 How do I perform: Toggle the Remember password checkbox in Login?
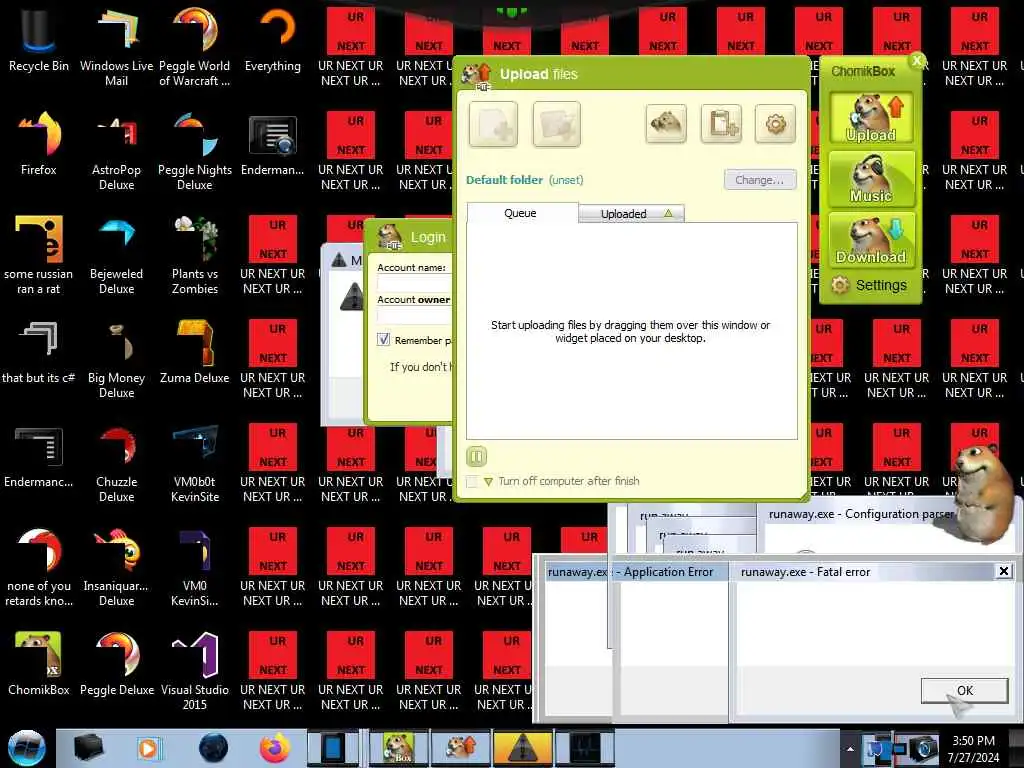pyautogui.click(x=383, y=340)
